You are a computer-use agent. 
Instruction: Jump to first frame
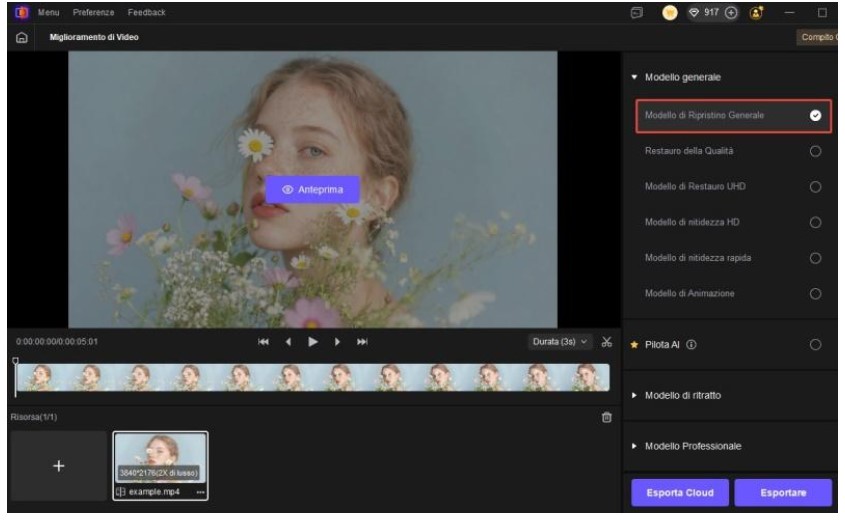[263, 342]
